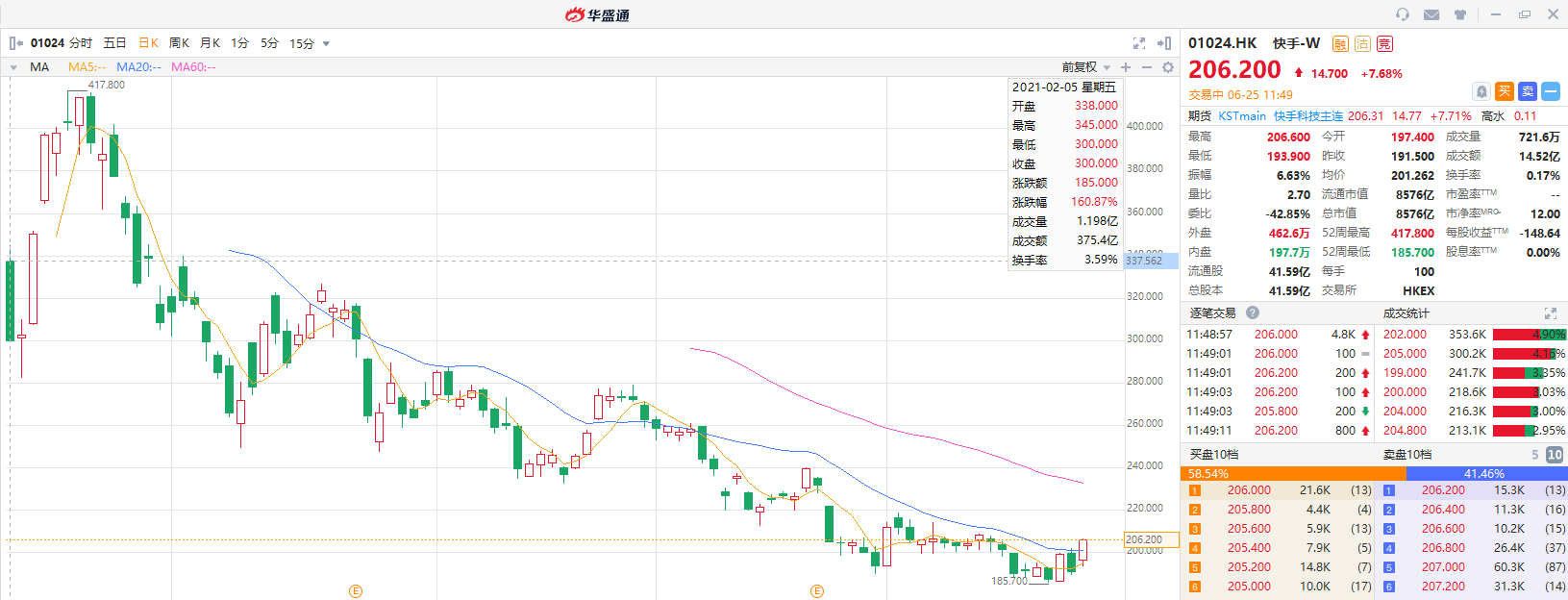Click the 逐笔交易 panel header
The image size is (1568, 600).
tap(1212, 313)
